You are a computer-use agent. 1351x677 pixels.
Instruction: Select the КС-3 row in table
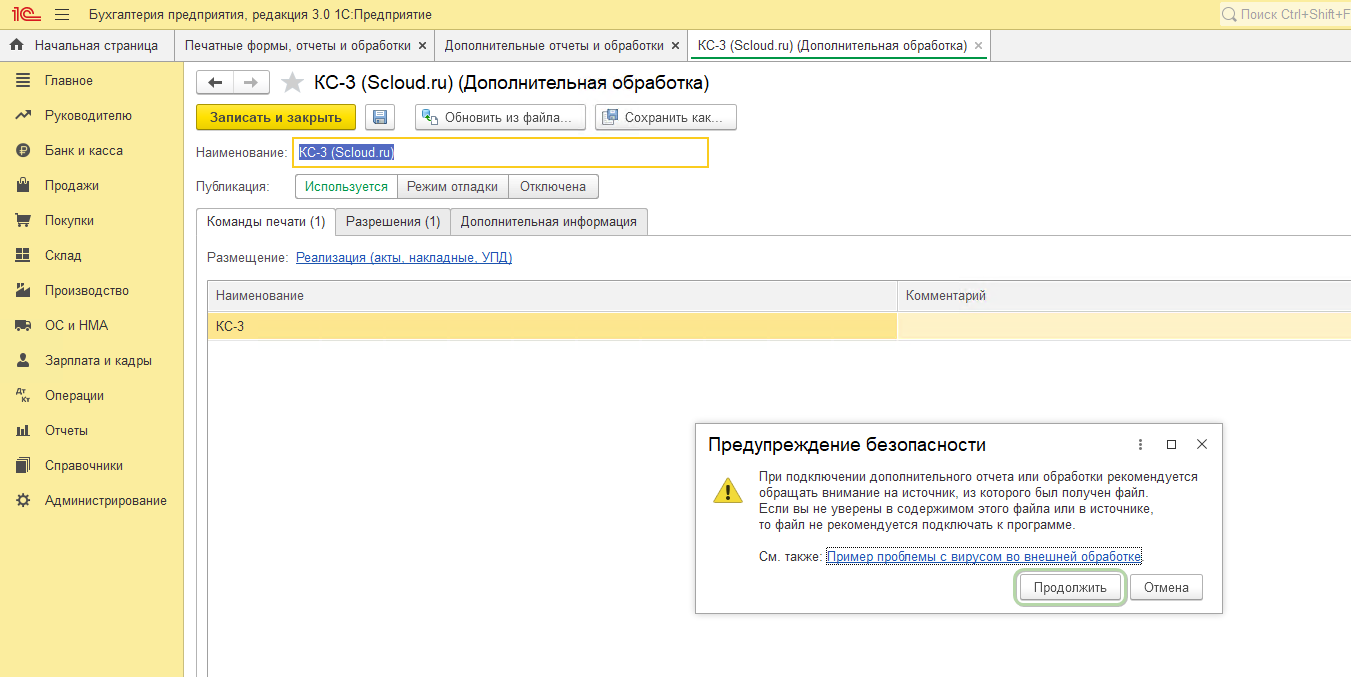pyautogui.click(x=779, y=326)
